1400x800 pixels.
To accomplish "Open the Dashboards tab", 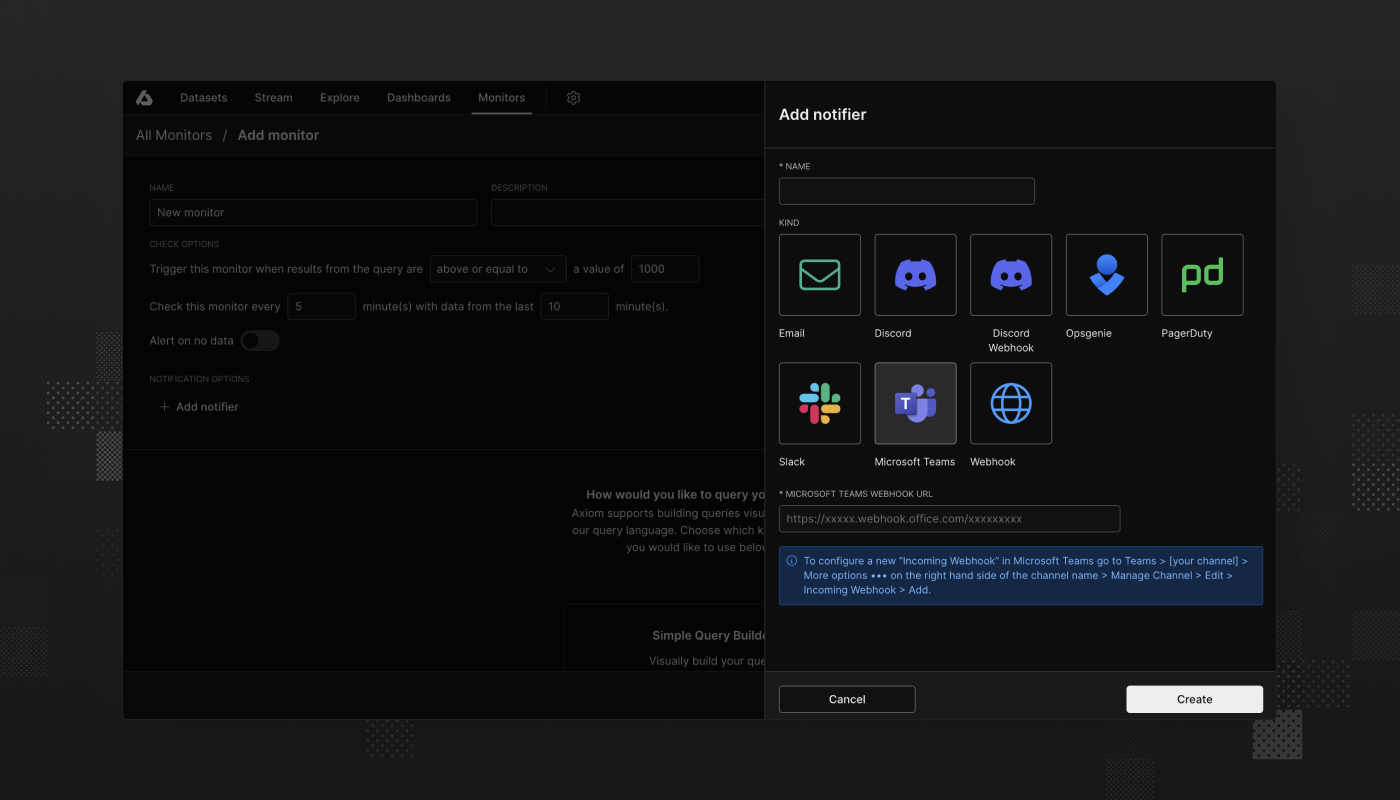I will click(x=419, y=98).
